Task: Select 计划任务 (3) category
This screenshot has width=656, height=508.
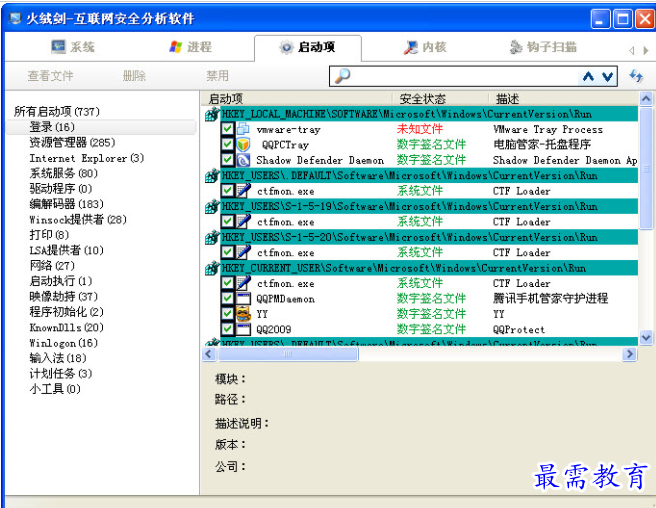Action: coord(61,373)
